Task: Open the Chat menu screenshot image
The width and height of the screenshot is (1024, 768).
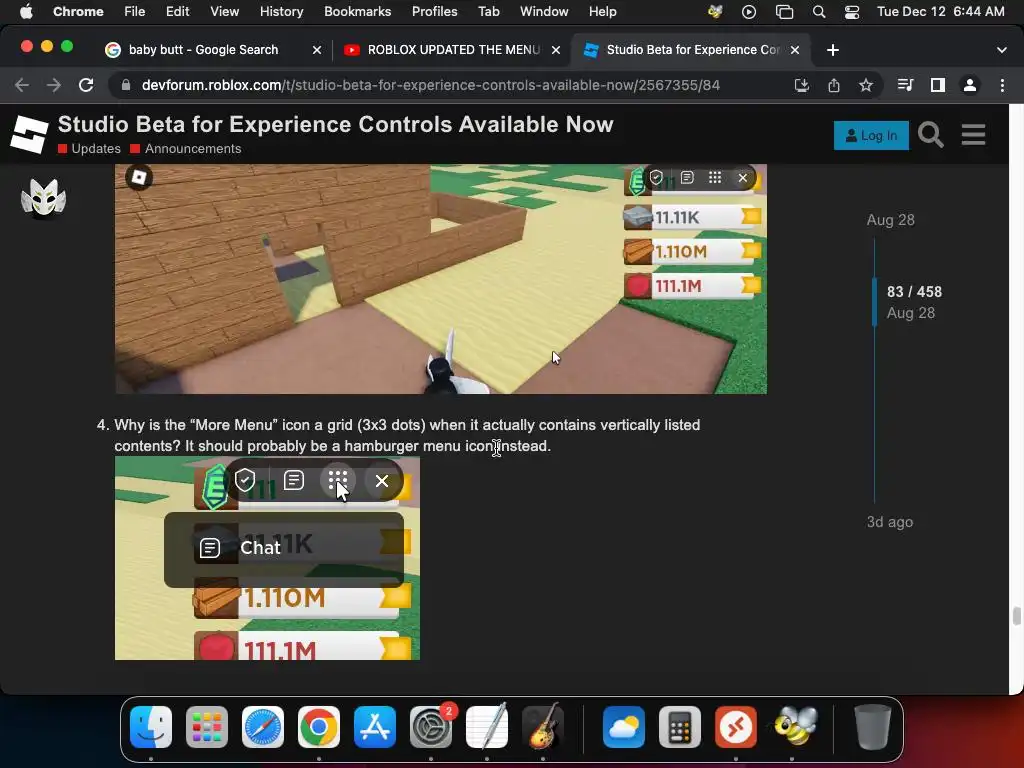Action: coord(267,558)
